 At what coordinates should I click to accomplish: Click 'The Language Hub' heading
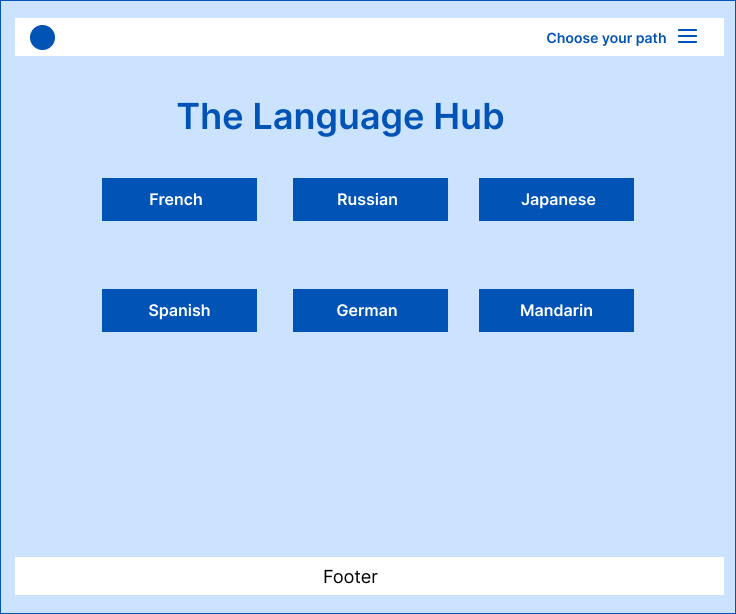pyautogui.click(x=341, y=117)
